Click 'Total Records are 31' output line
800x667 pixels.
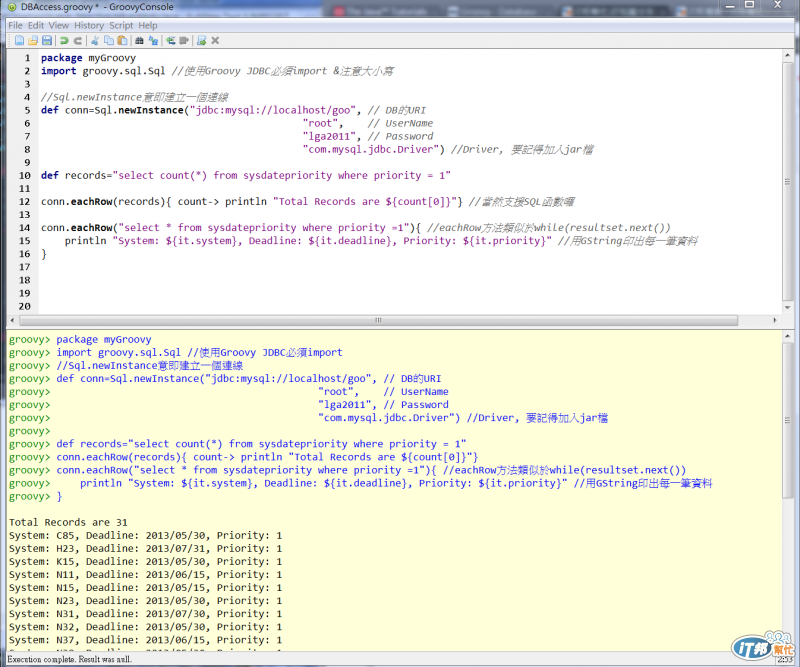[x=68, y=522]
